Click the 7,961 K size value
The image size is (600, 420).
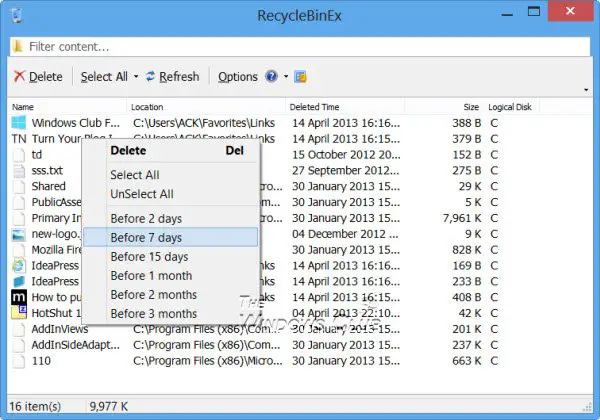462,218
